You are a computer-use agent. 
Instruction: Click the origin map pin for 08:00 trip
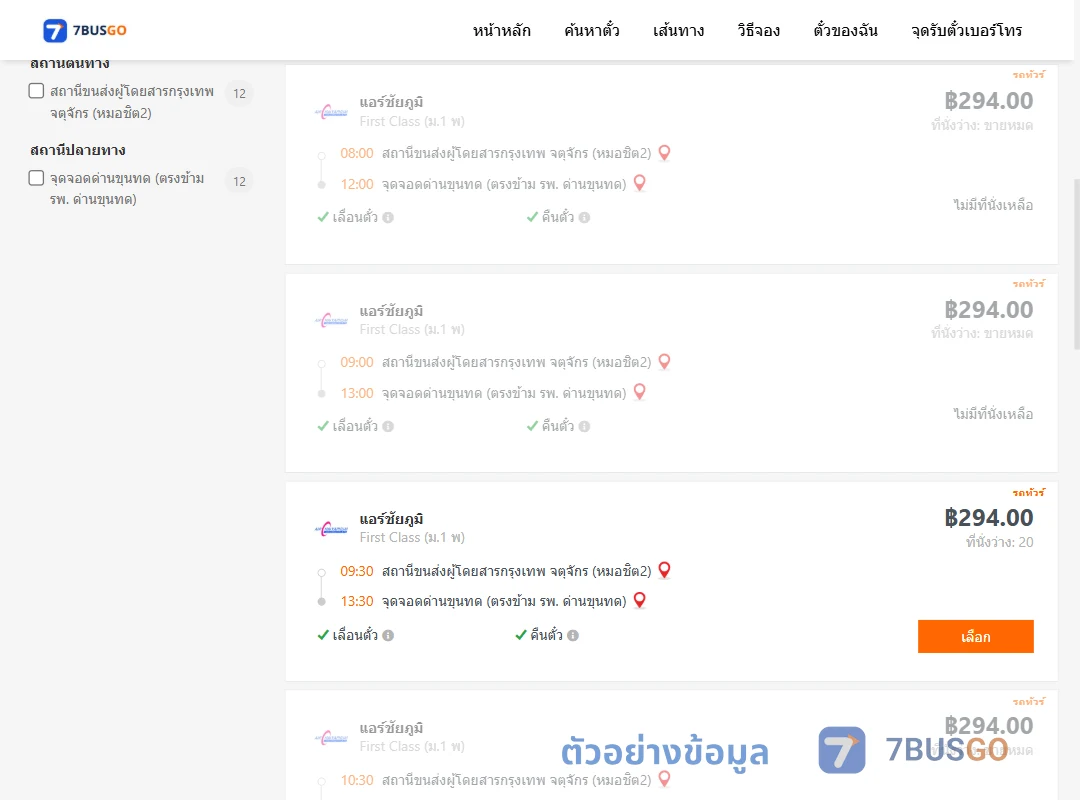664,153
